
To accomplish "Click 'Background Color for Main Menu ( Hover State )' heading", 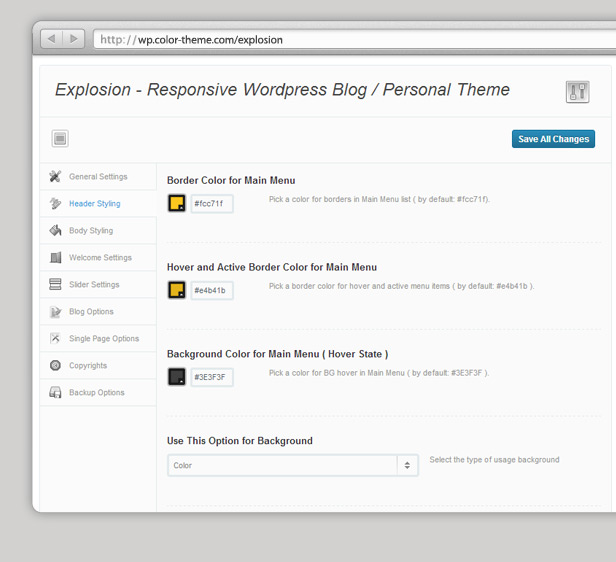I will click(277, 354).
